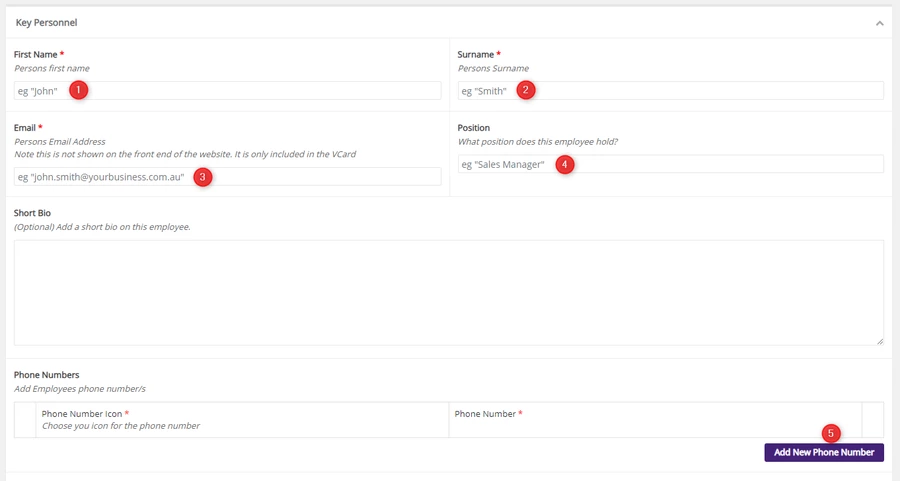Click the 'Persons Surname' hint text

pos(493,68)
